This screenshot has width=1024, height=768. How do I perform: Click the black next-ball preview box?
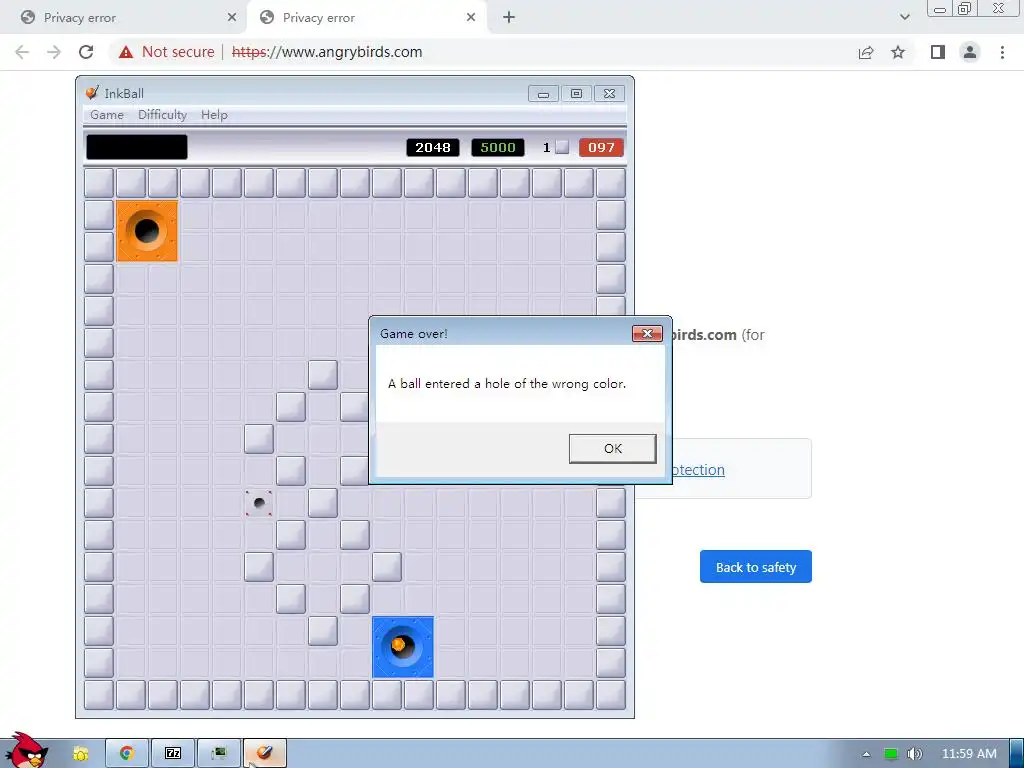click(137, 147)
